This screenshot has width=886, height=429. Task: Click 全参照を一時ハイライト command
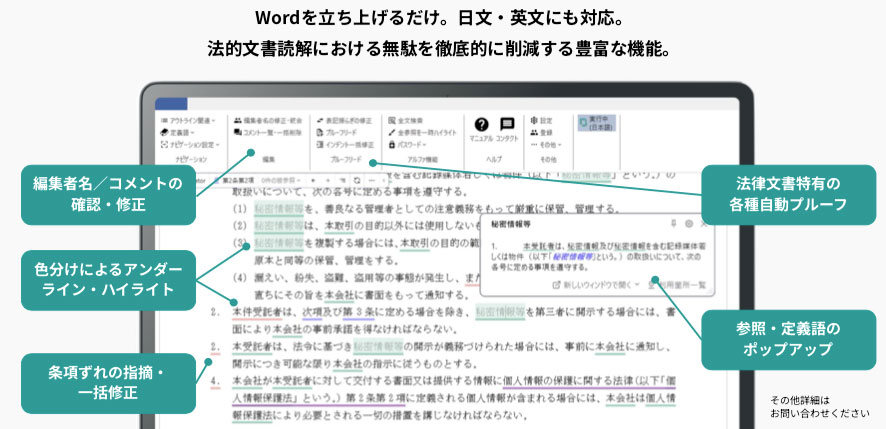(x=423, y=132)
